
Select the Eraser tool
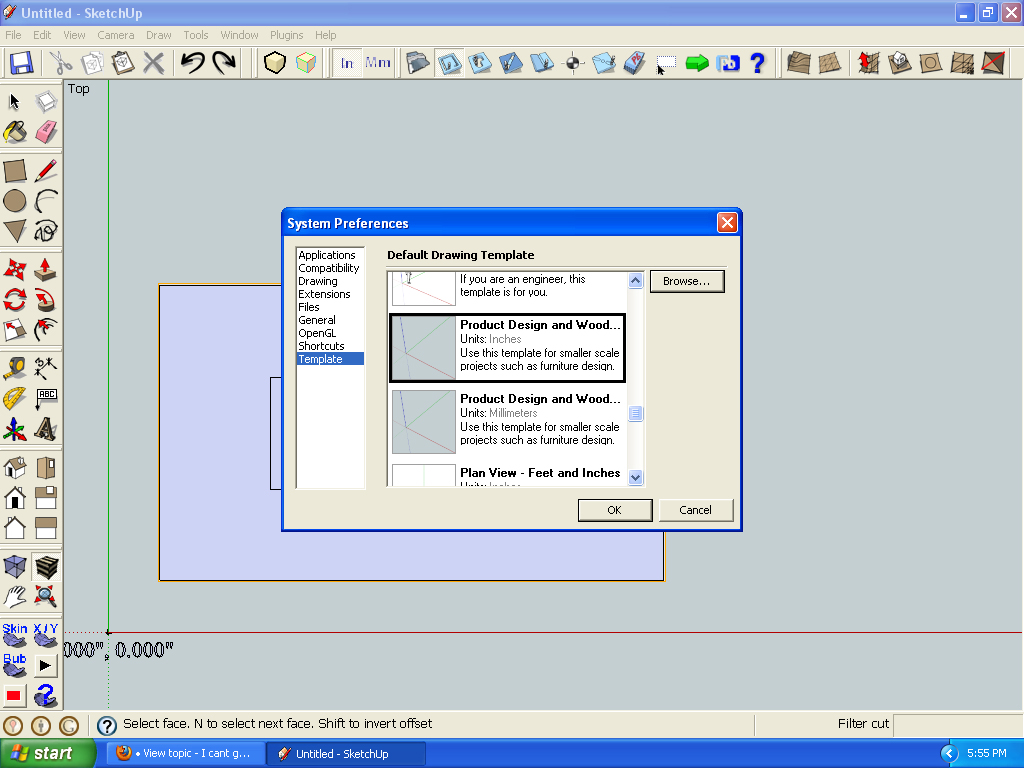[46, 132]
